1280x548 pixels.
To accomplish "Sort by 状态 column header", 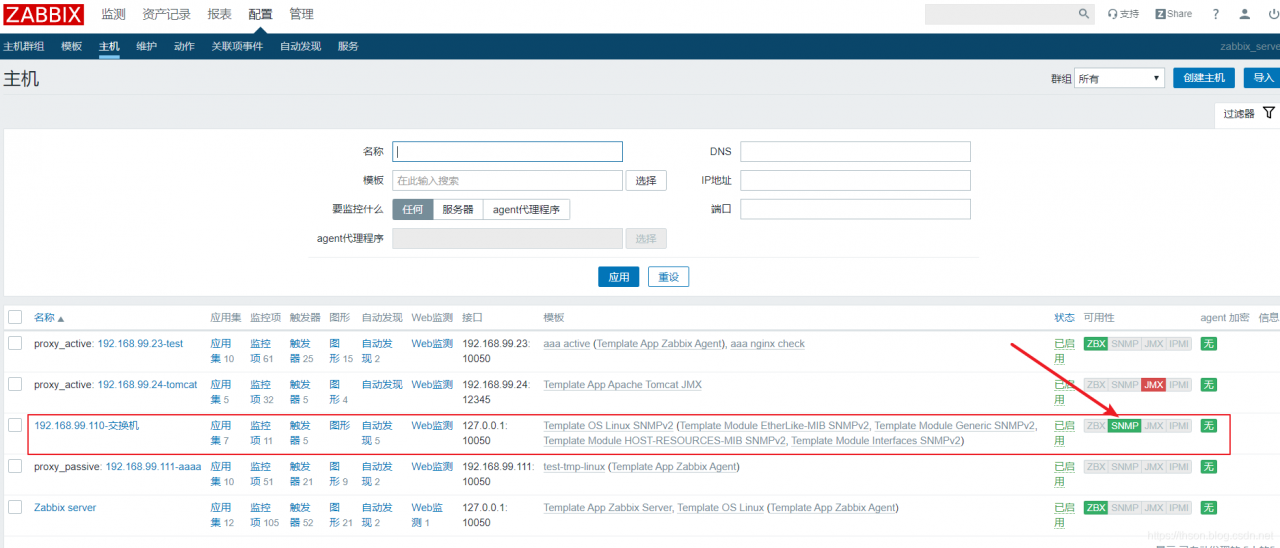I will (1064, 317).
